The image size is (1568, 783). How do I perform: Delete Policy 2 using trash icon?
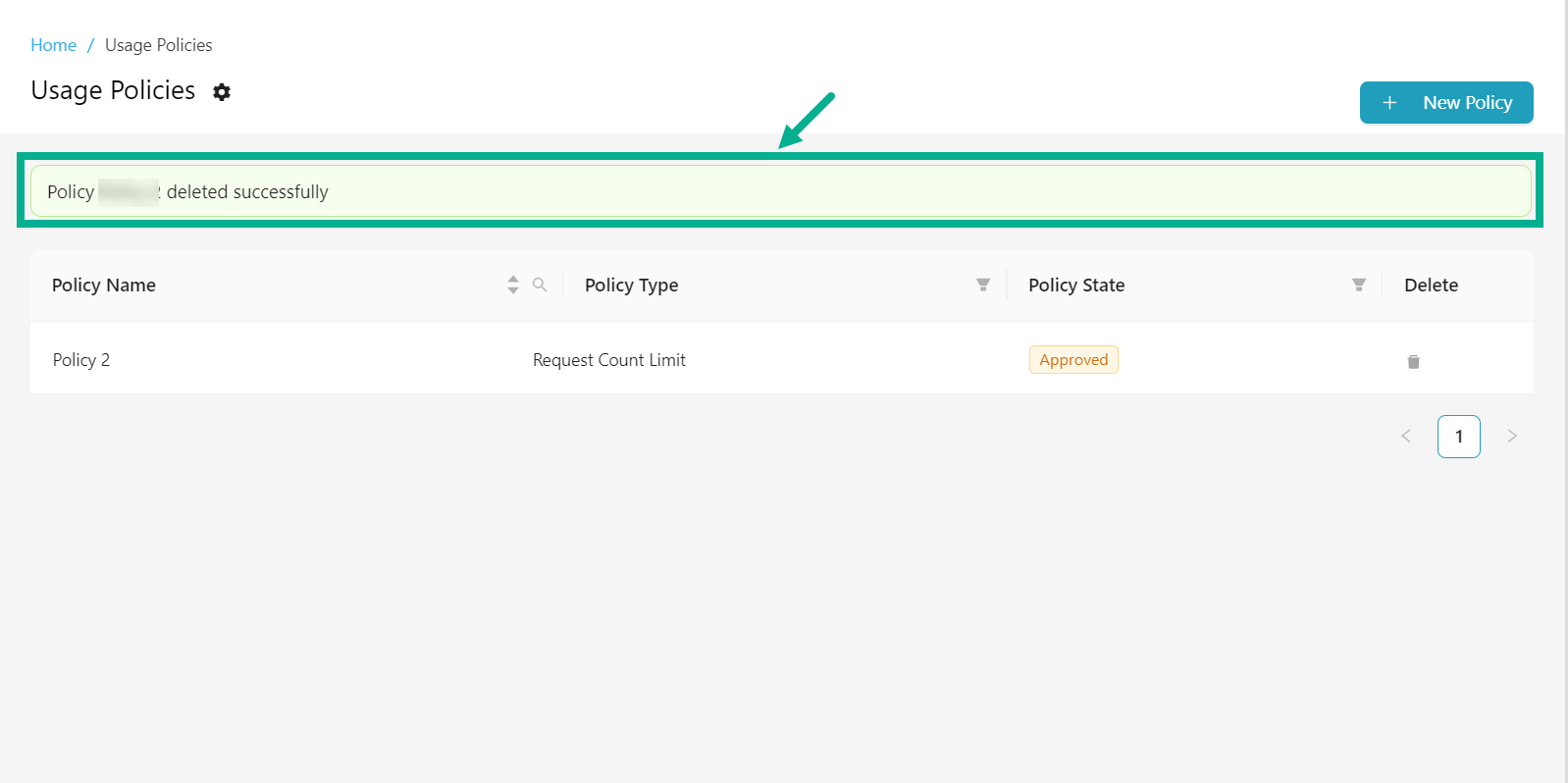click(1413, 361)
